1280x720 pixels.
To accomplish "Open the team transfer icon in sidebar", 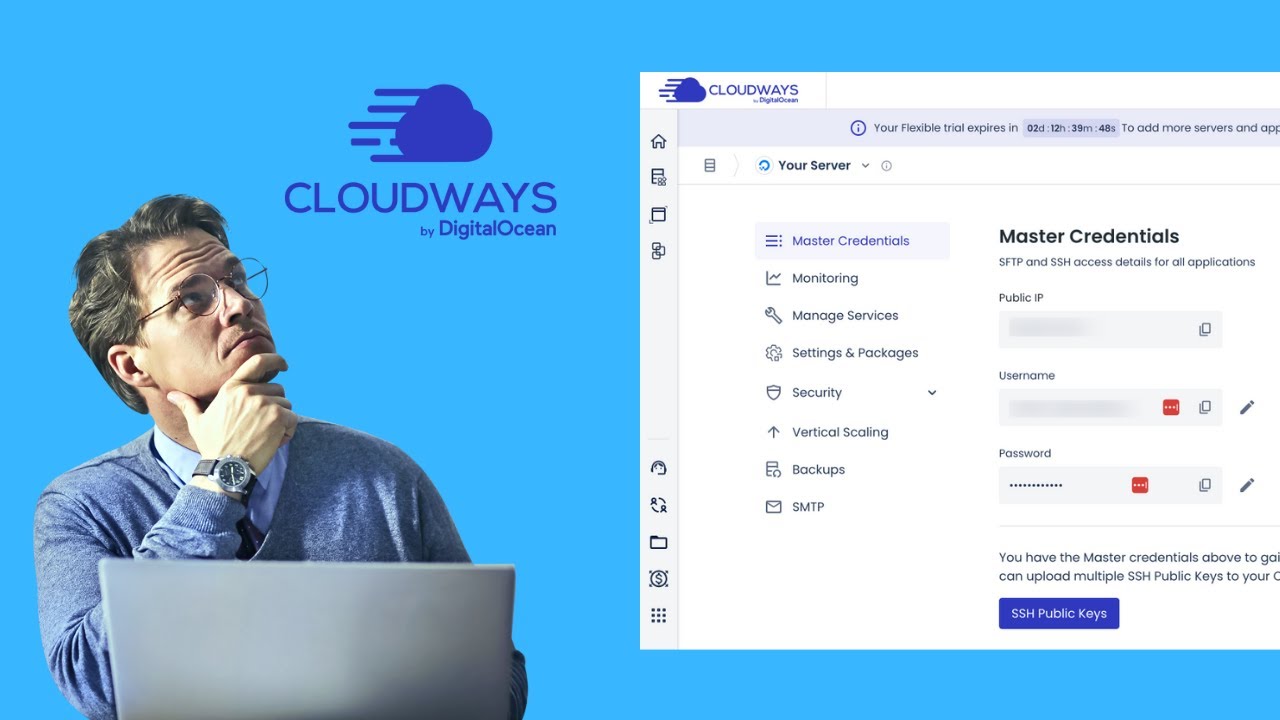I will 658,505.
